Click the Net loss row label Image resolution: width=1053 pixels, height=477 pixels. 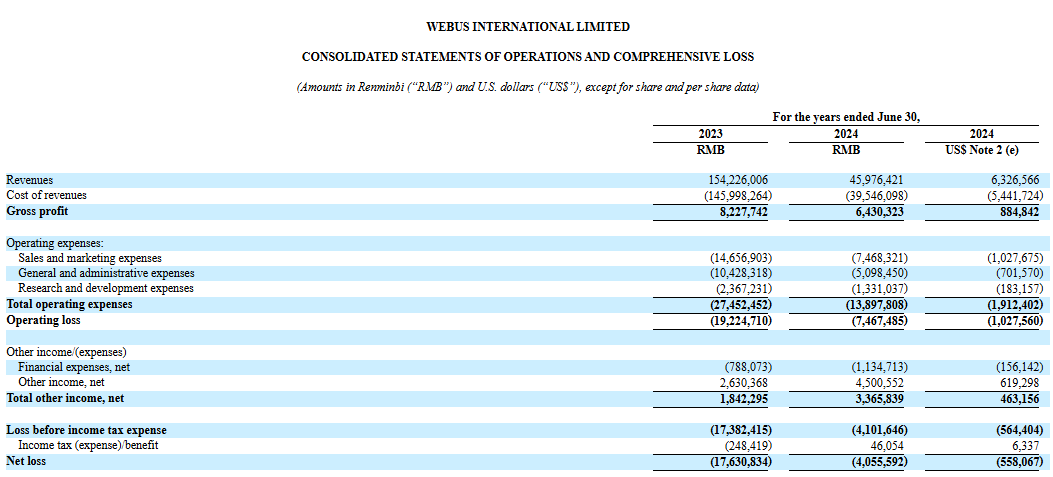click(x=26, y=461)
